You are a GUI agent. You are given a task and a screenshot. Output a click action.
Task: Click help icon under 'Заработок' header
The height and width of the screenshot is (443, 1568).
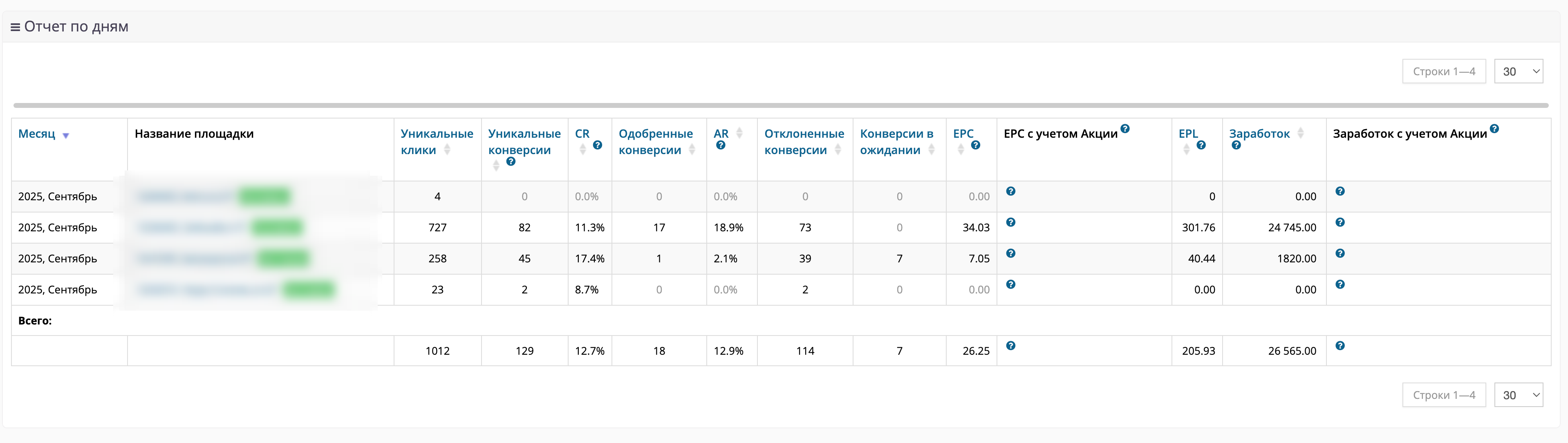coord(1236,145)
